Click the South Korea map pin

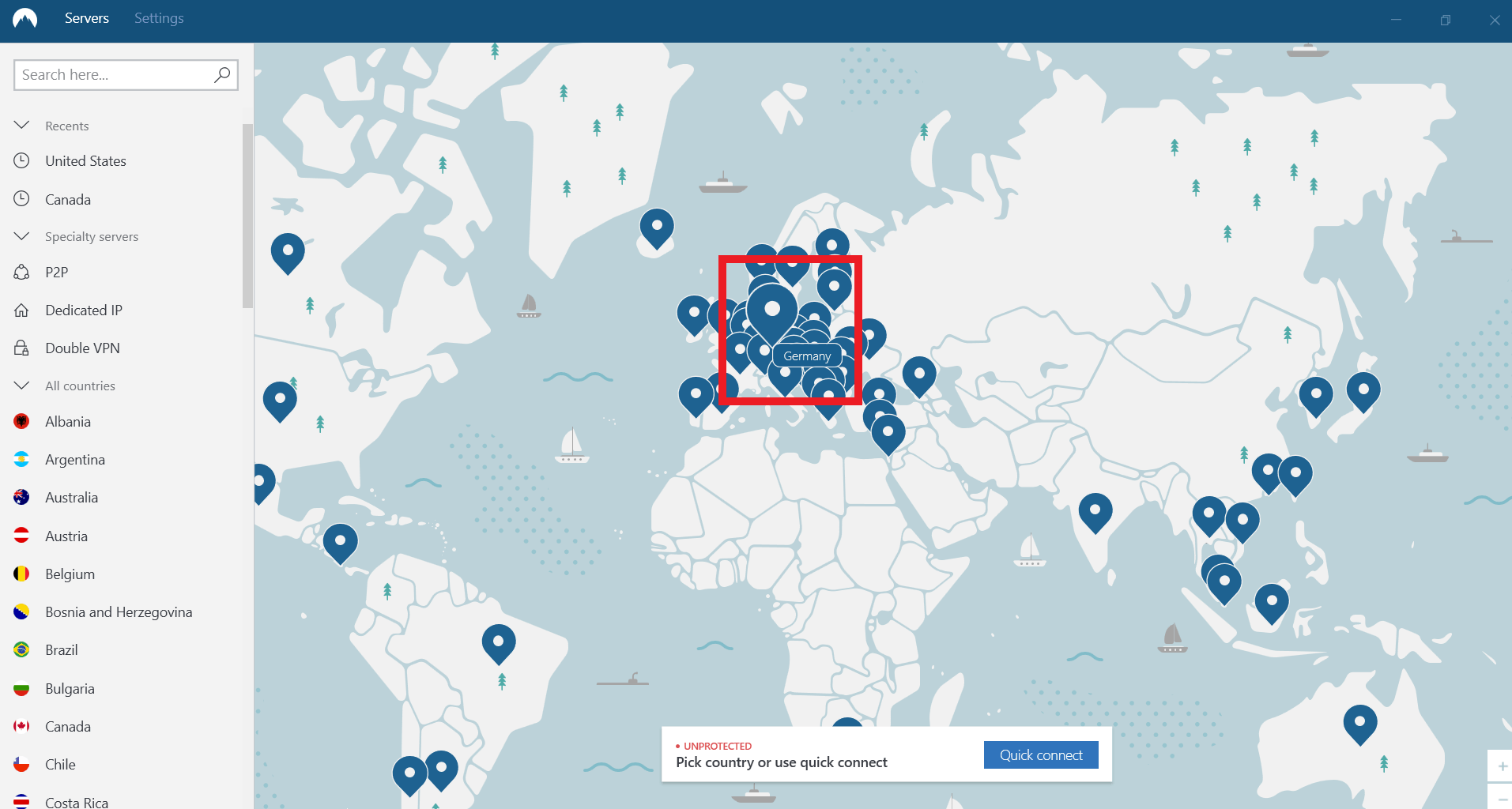[x=1316, y=397]
